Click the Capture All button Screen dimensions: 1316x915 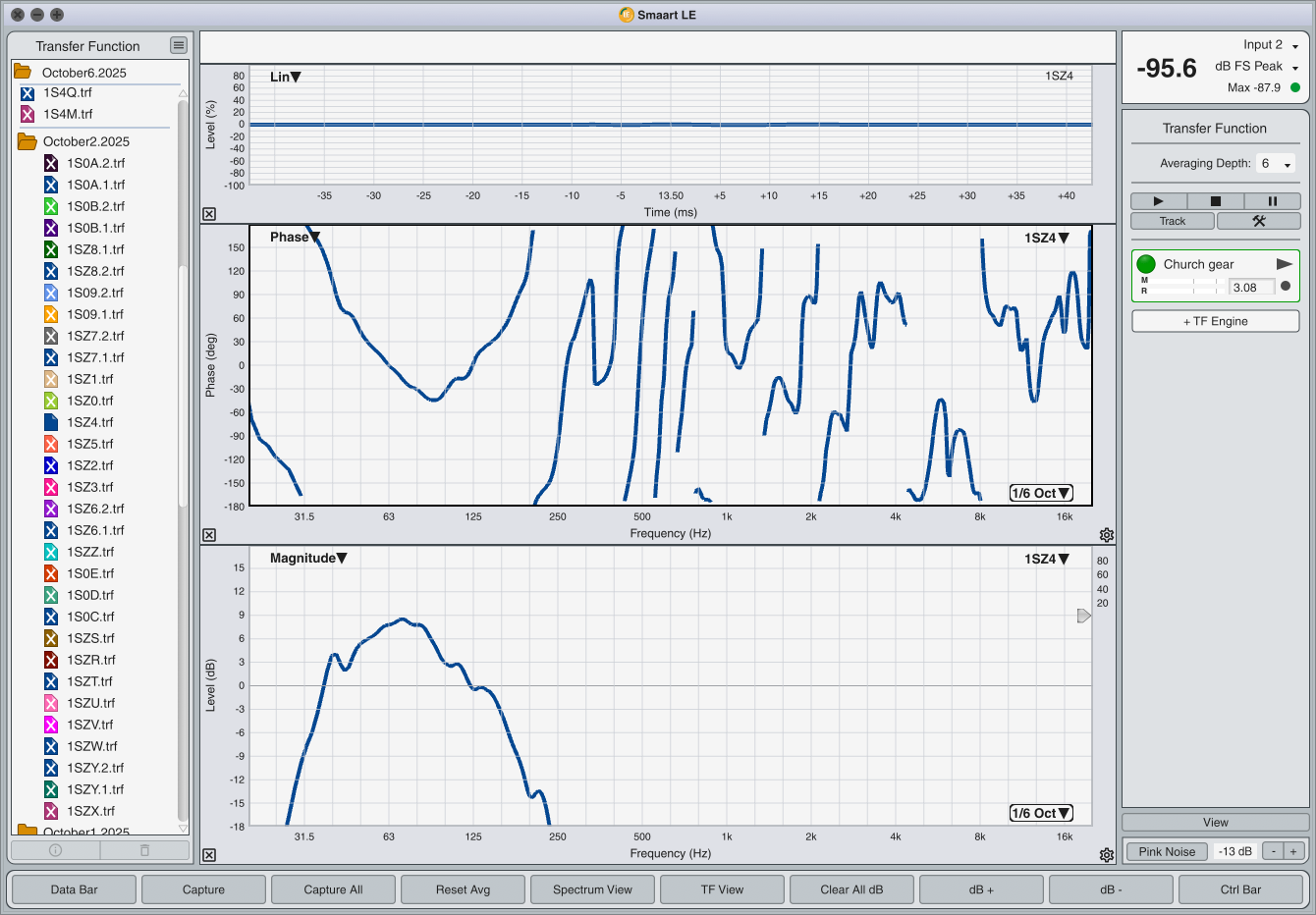(333, 889)
